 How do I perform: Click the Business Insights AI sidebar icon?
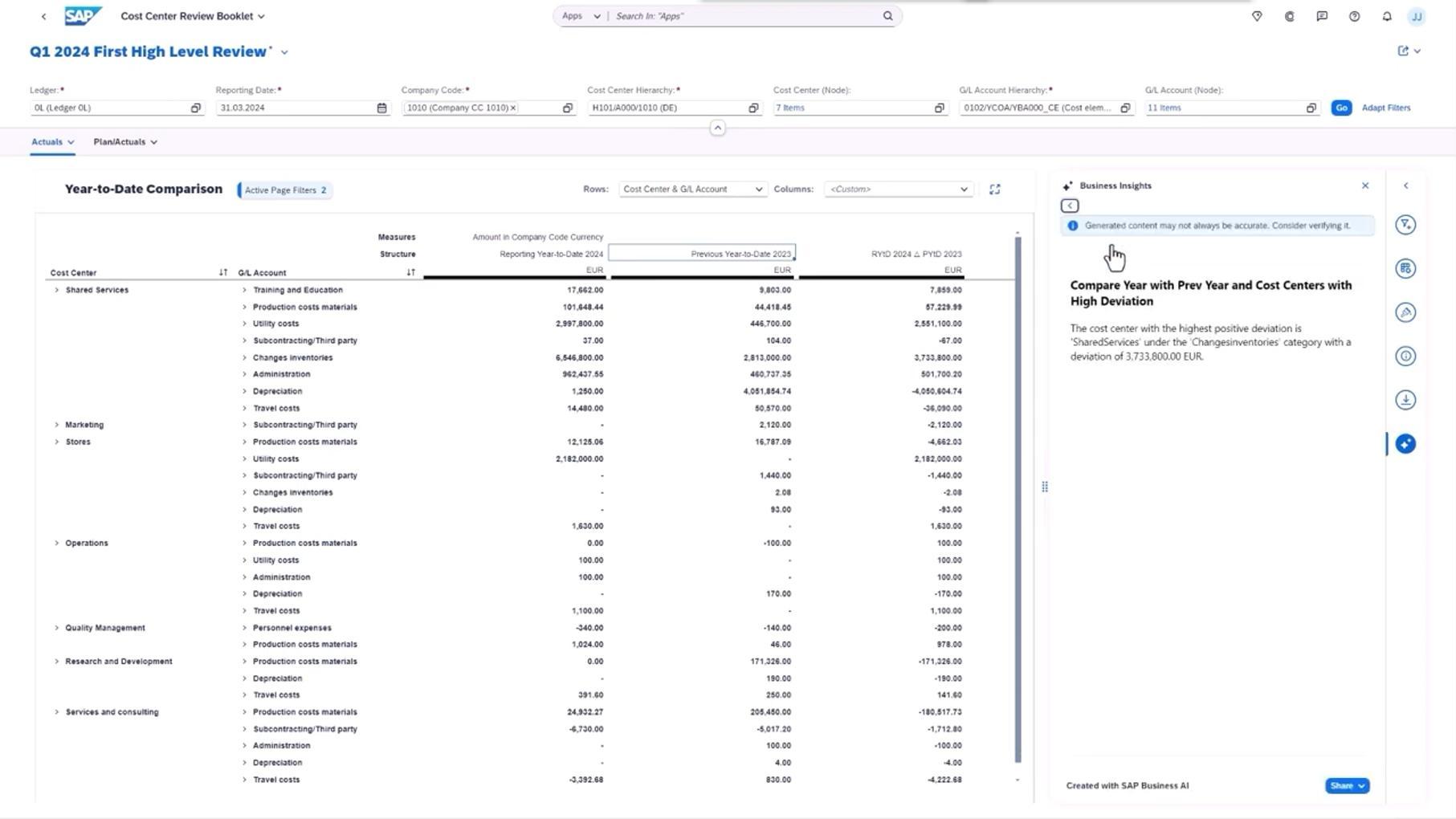tap(1405, 444)
